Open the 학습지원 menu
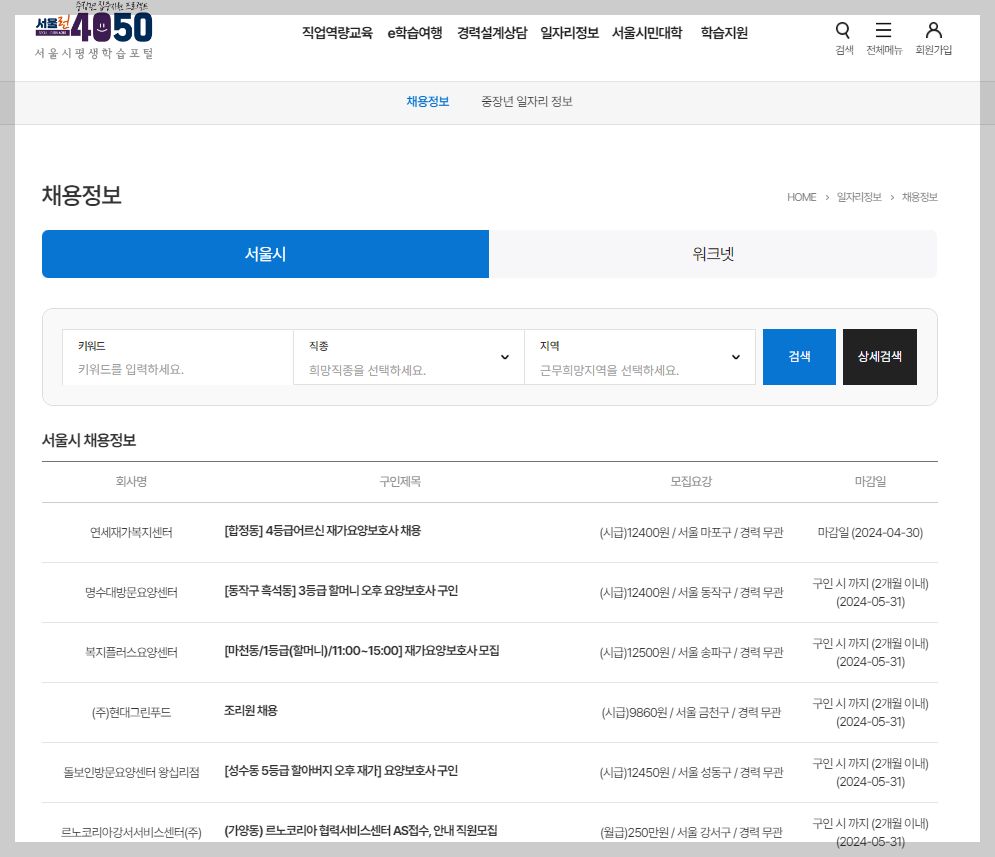Viewport: 995px width, 857px height. (x=724, y=32)
